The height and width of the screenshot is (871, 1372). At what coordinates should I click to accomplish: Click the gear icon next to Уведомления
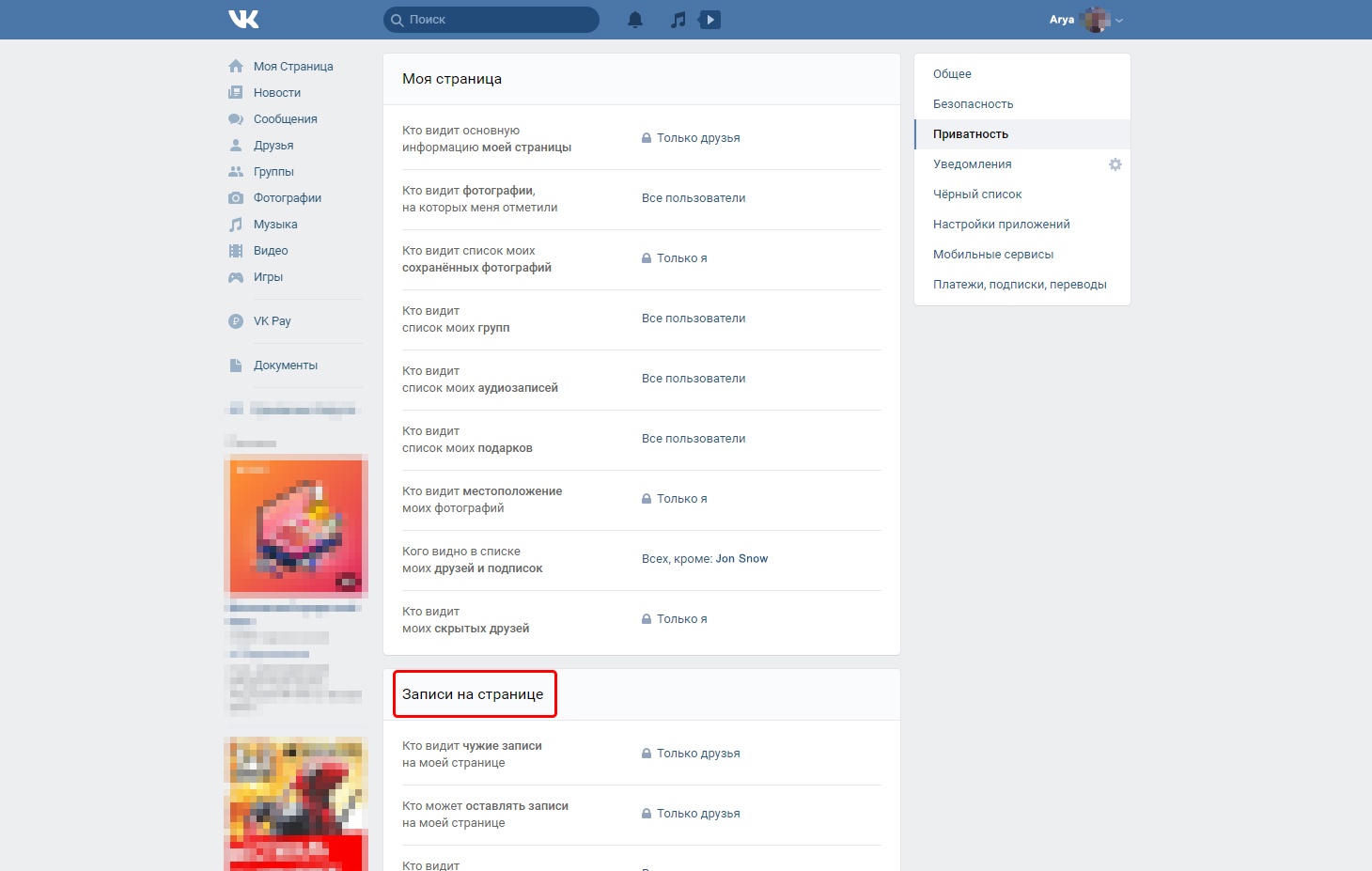click(x=1115, y=164)
